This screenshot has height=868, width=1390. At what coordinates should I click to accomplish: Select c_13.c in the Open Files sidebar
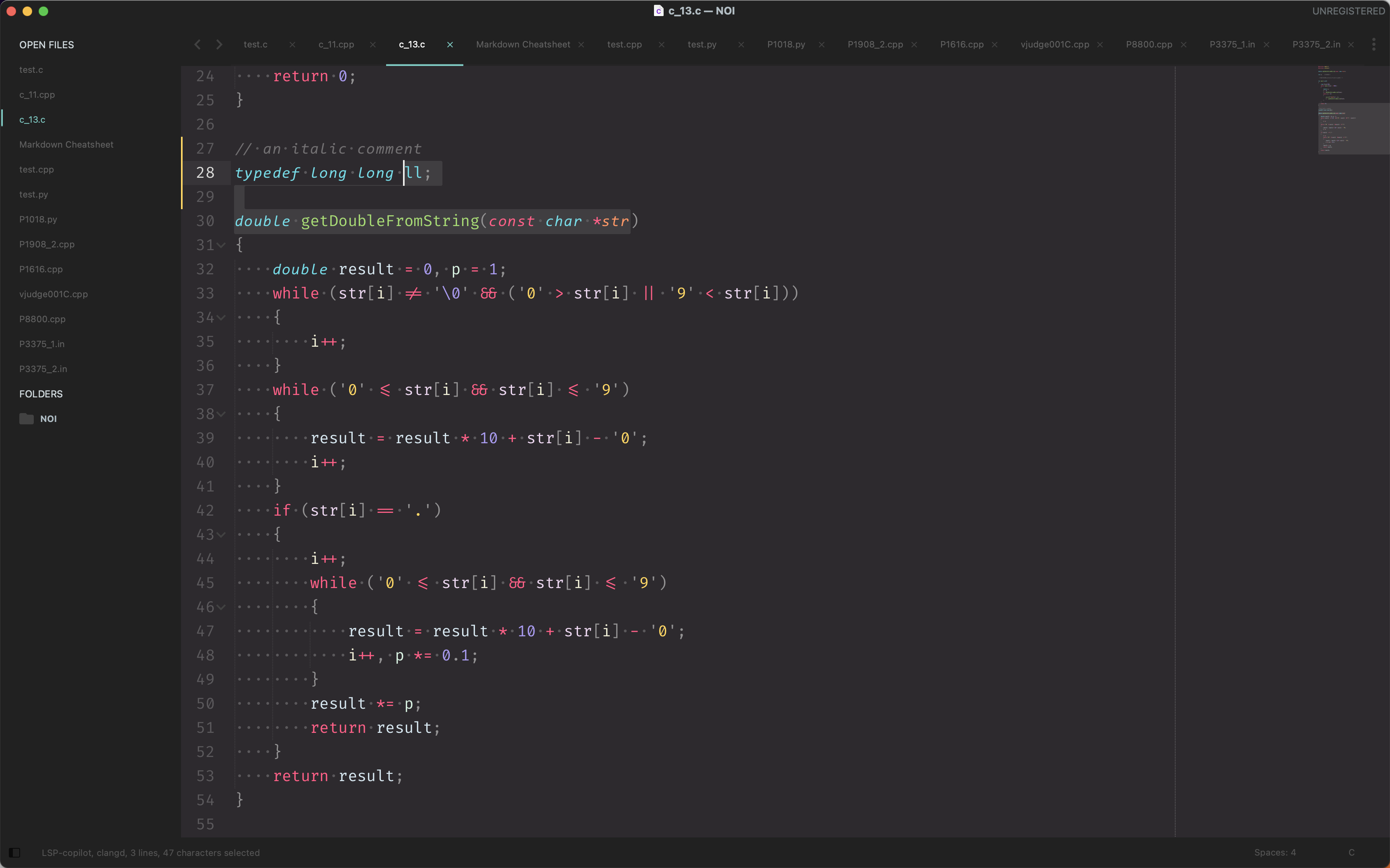32,119
